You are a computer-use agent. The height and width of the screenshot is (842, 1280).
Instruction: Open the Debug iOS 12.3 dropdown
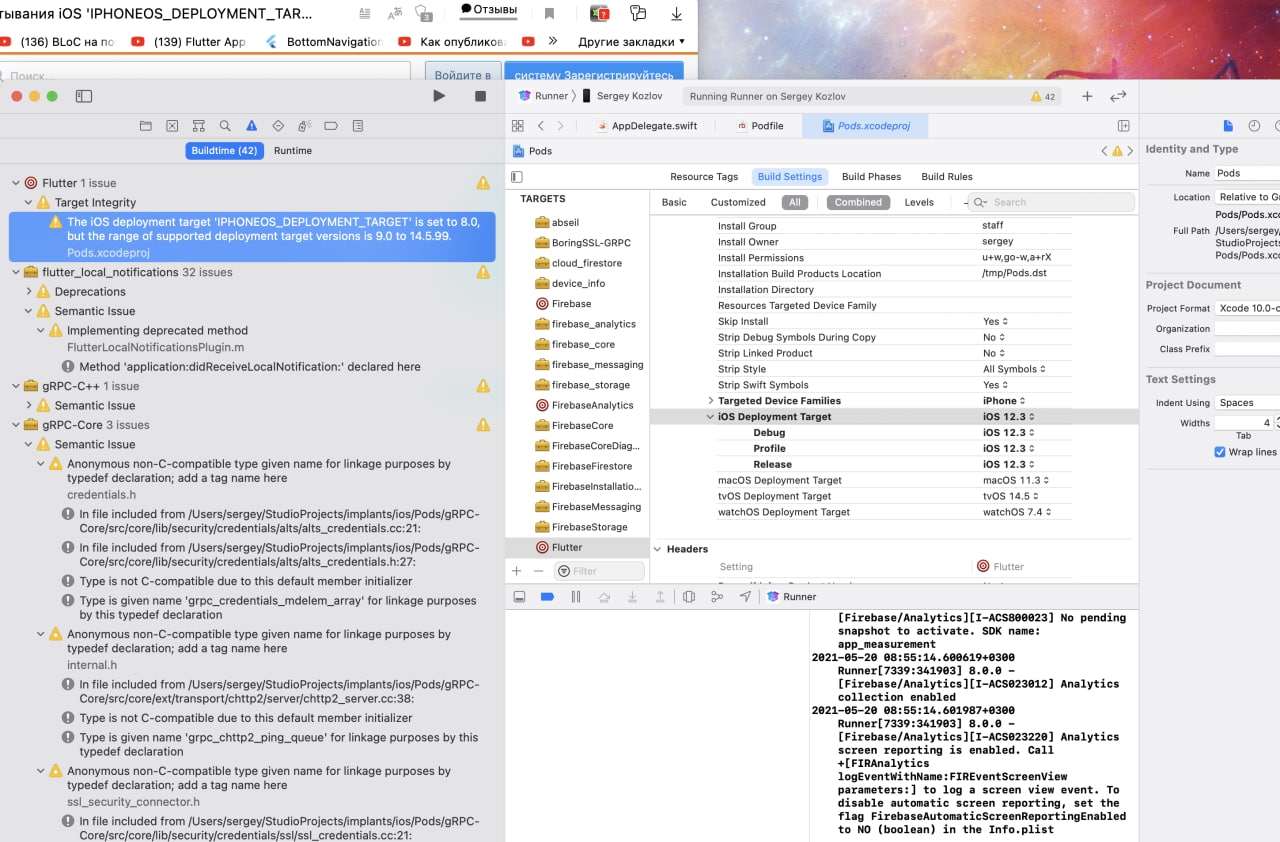pyautogui.click(x=1008, y=433)
